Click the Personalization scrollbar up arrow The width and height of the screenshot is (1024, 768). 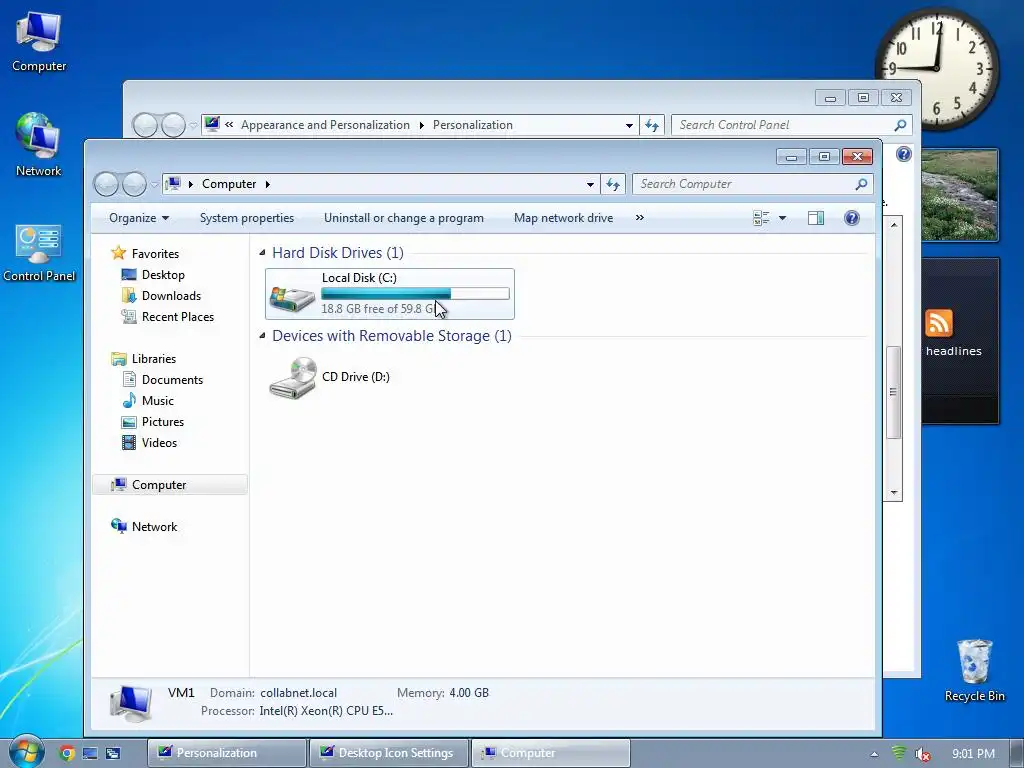(894, 225)
